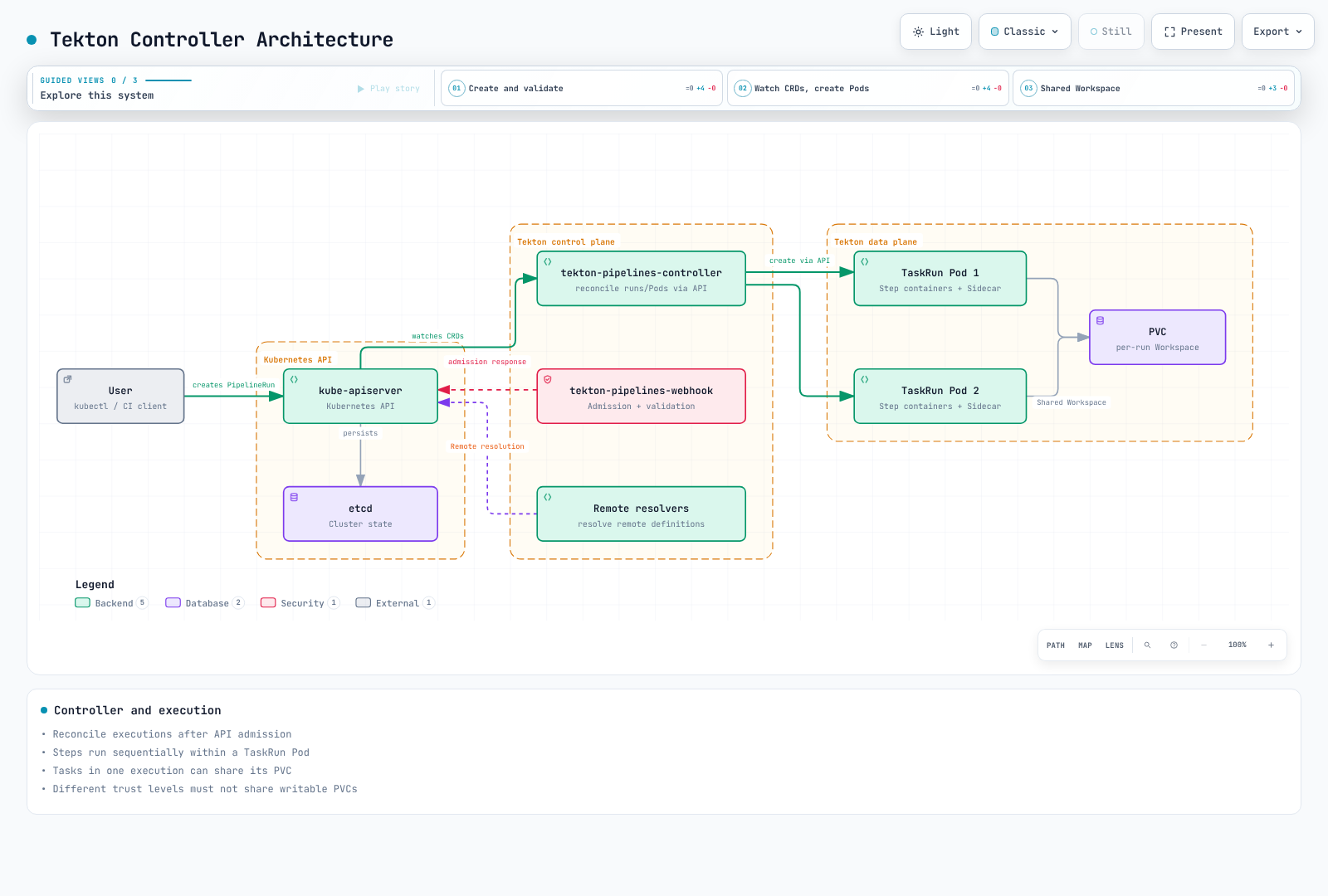
Task: Toggle the Light theme button
Action: tap(935, 32)
